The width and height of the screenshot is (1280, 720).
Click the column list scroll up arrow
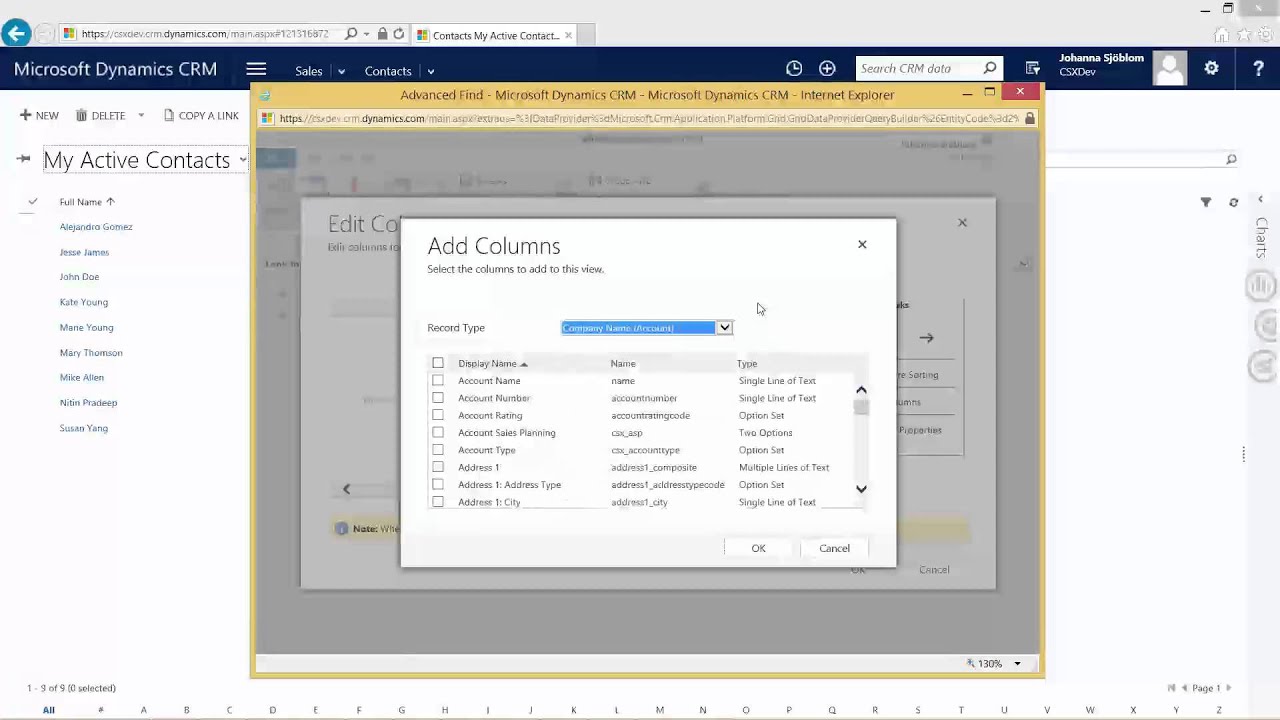click(x=861, y=390)
